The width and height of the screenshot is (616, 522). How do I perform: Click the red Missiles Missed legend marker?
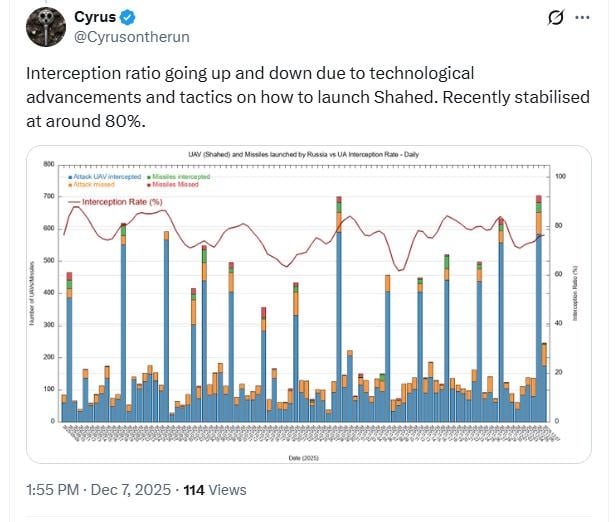pos(149,184)
